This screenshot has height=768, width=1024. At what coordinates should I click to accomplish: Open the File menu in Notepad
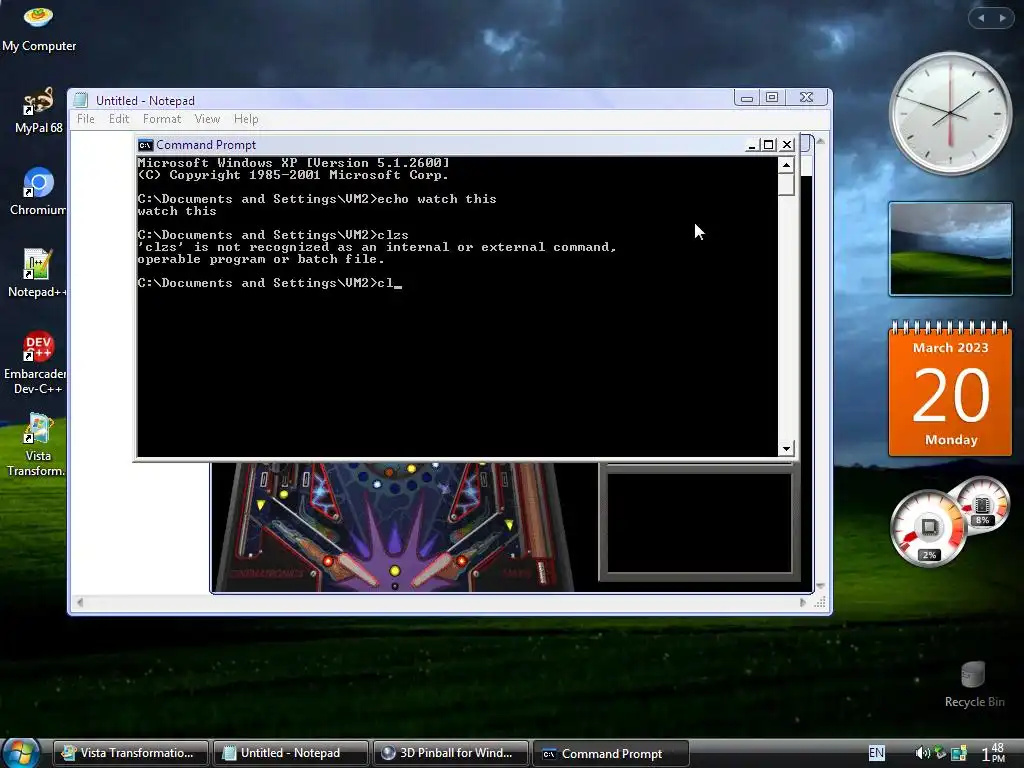point(86,119)
